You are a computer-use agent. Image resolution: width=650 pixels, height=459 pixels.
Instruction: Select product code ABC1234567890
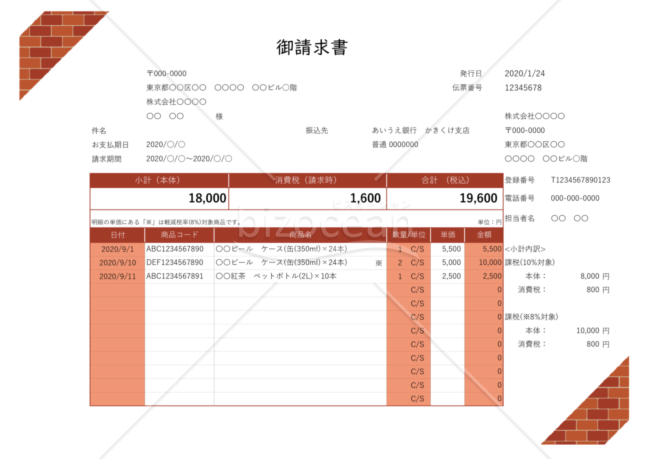point(175,249)
